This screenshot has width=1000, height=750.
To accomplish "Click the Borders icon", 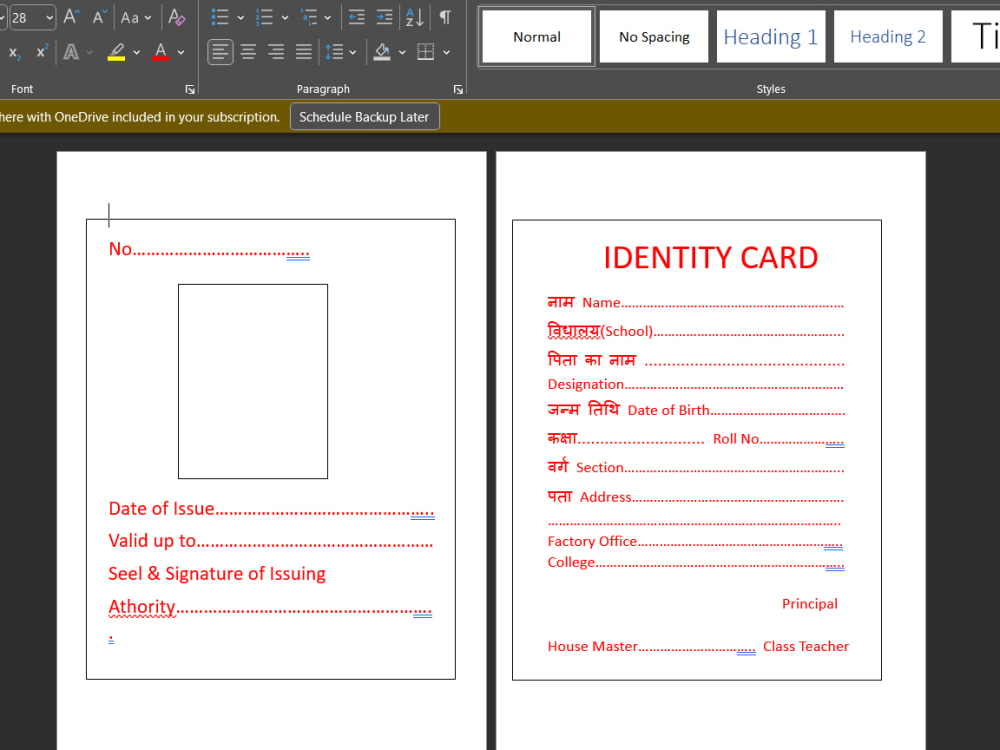I will (x=425, y=52).
